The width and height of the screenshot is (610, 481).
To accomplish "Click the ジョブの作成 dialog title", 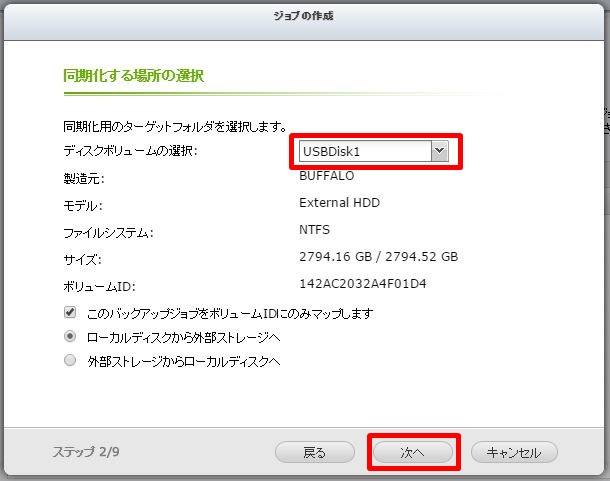I will [303, 16].
